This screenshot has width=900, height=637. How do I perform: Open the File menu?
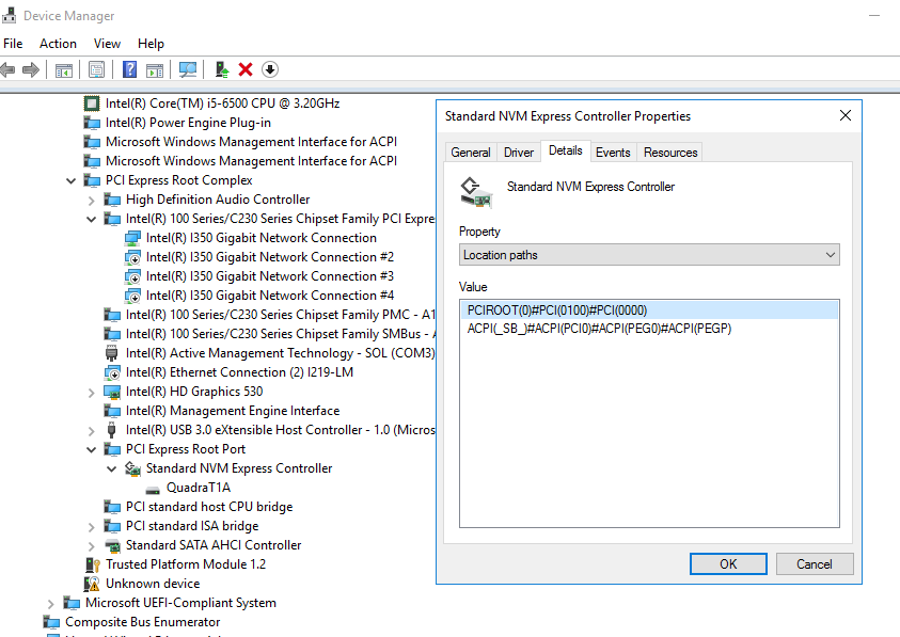[13, 44]
